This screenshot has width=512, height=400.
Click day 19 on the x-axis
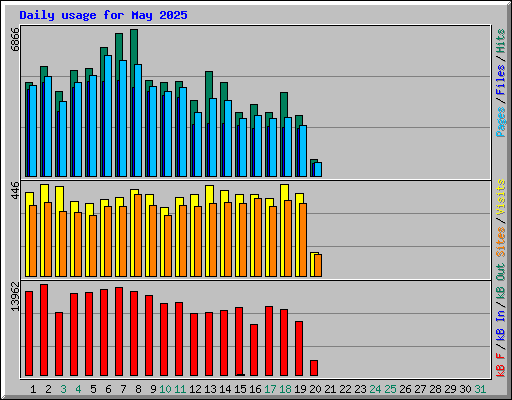[300, 389]
